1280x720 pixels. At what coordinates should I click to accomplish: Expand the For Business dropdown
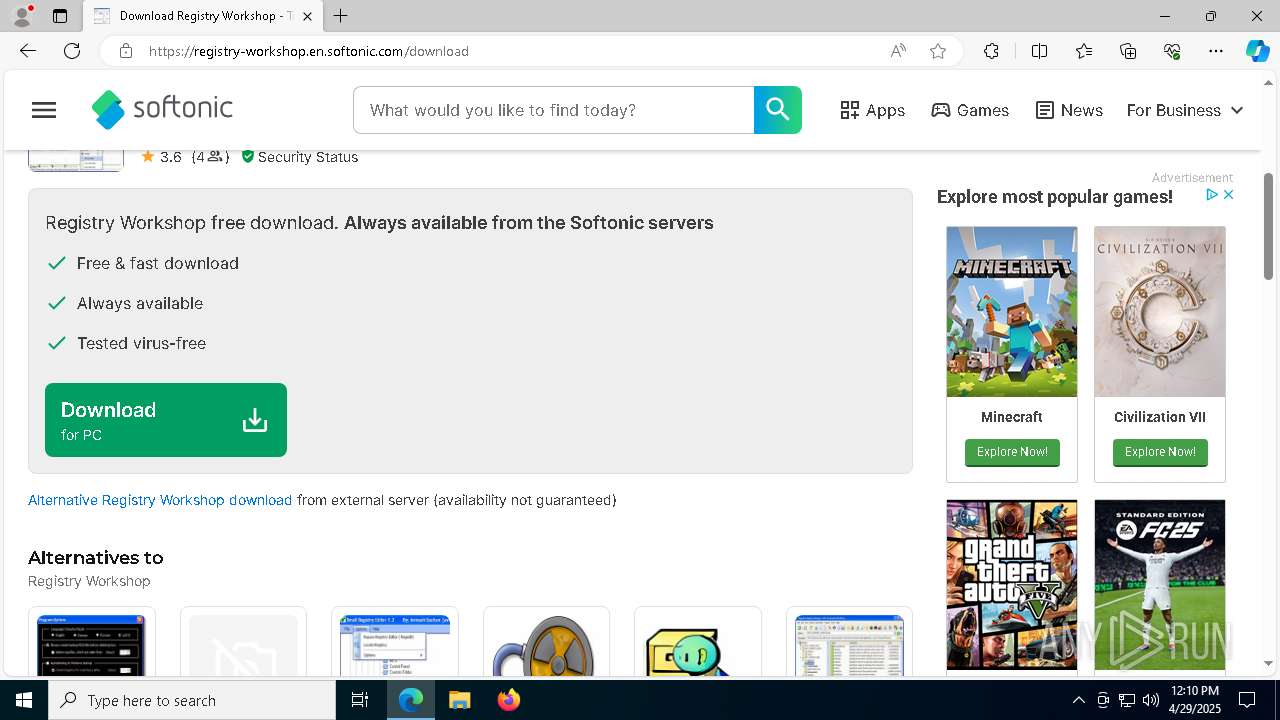tap(1185, 110)
